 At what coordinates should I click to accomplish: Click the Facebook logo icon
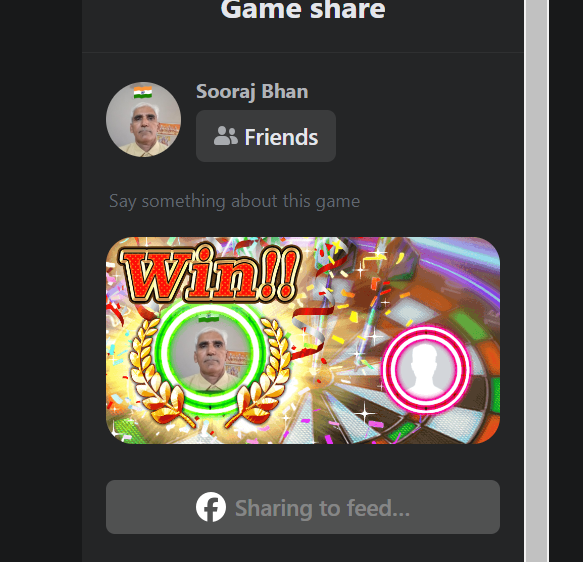click(x=211, y=507)
